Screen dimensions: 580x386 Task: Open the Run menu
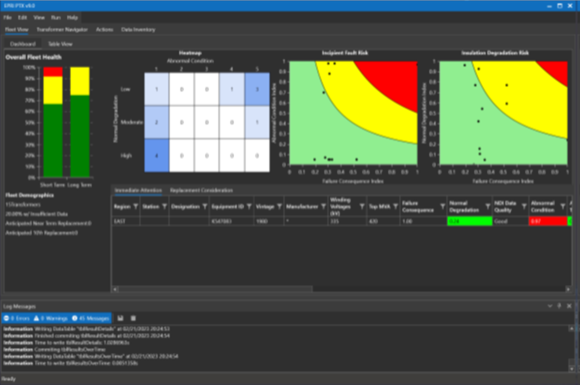(x=56, y=17)
